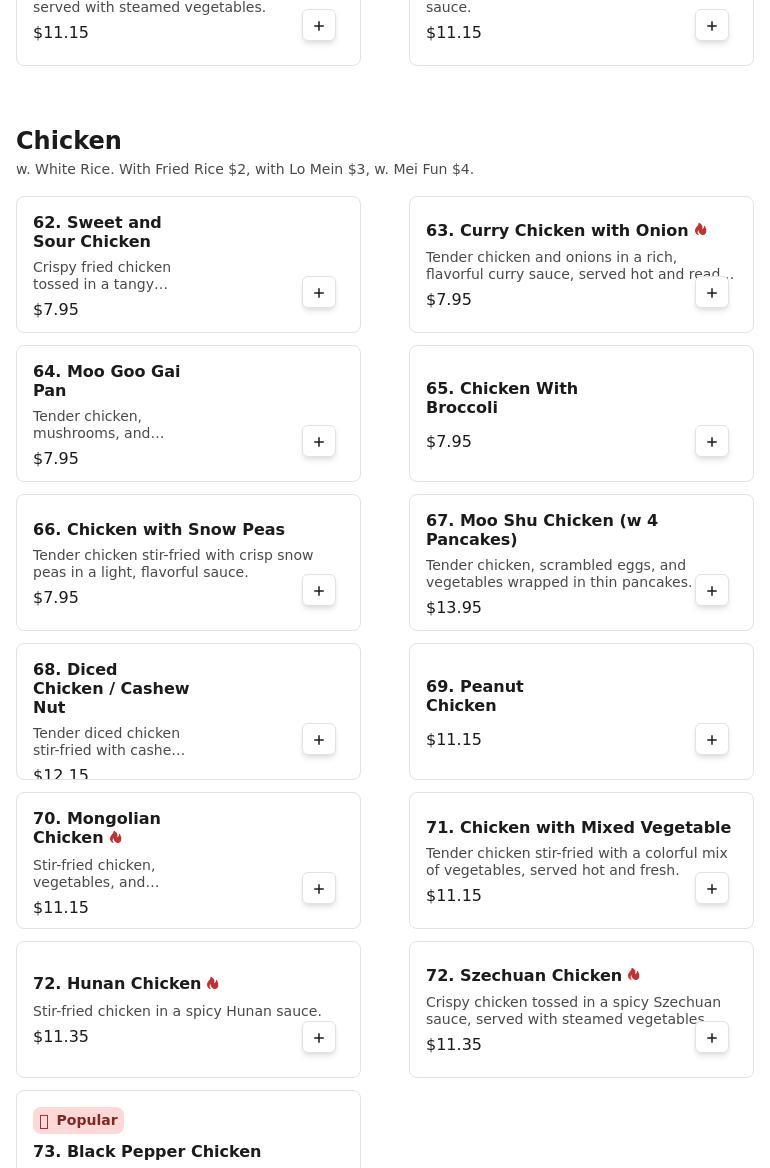The height and width of the screenshot is (1168, 770).
Task: Click the Chicken section heading
Action: click(69, 140)
